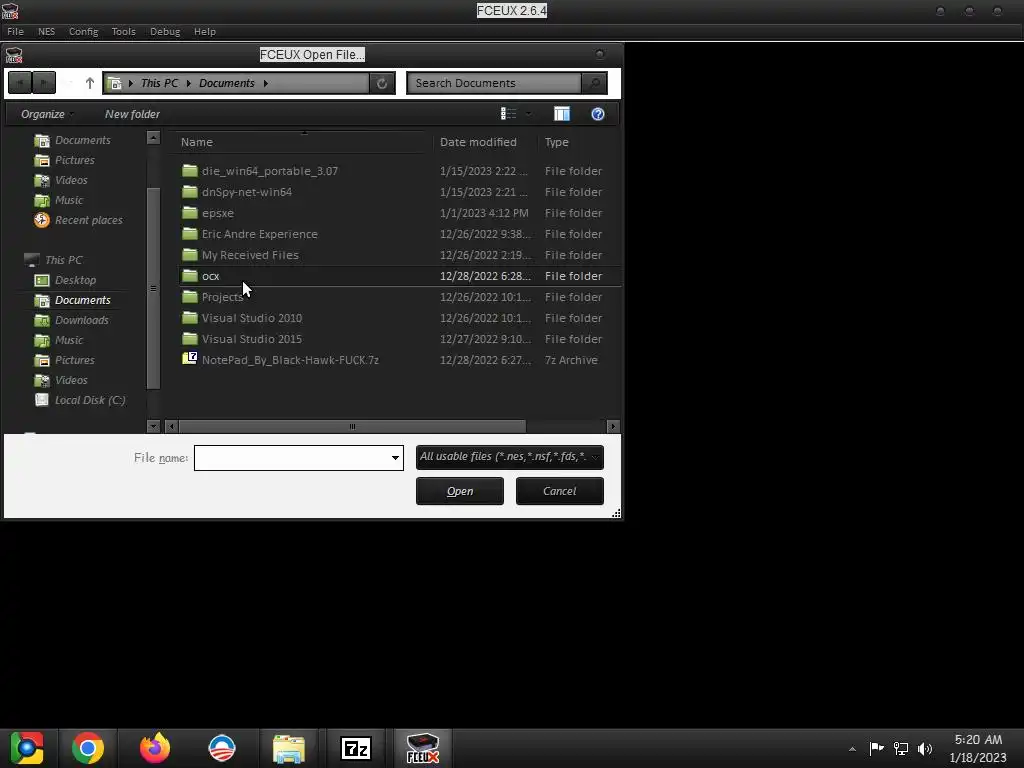Select the ocx folder

point(400,276)
